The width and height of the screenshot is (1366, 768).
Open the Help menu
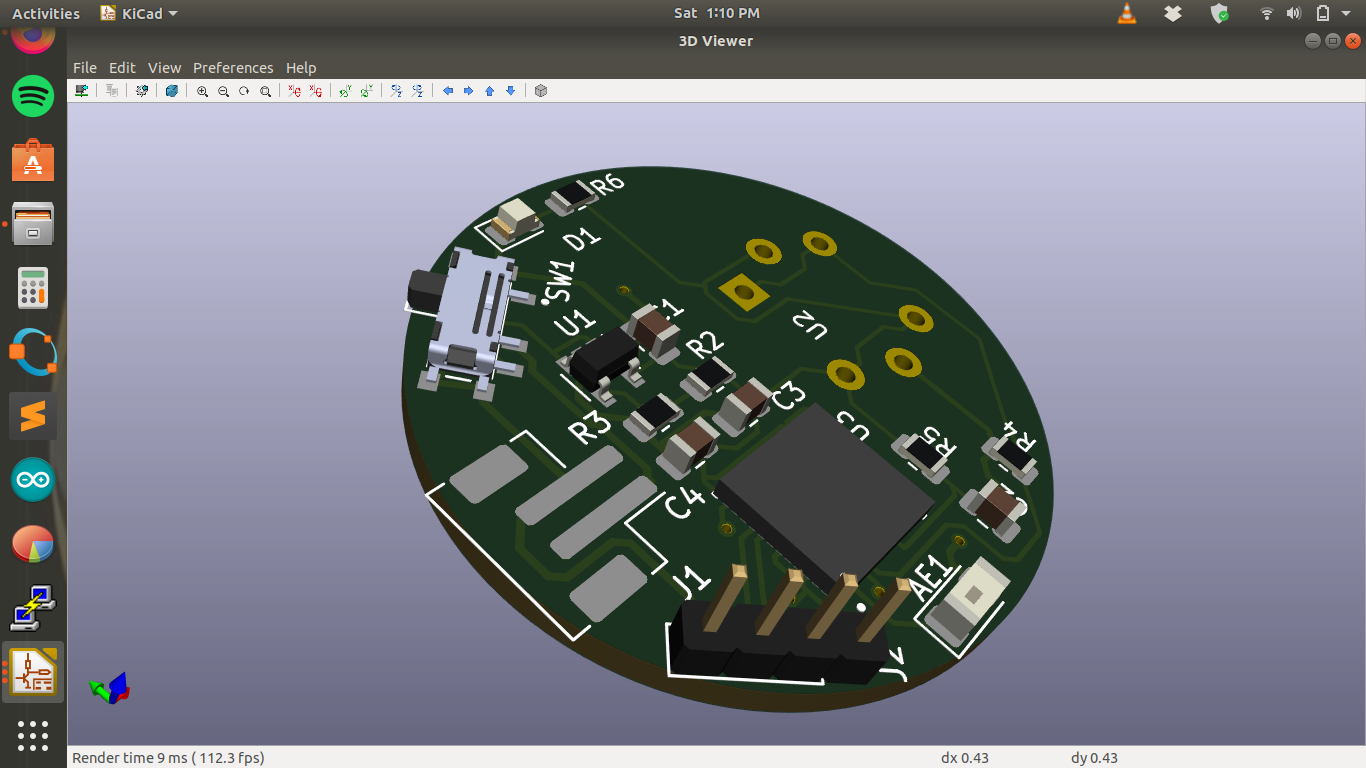[301, 68]
